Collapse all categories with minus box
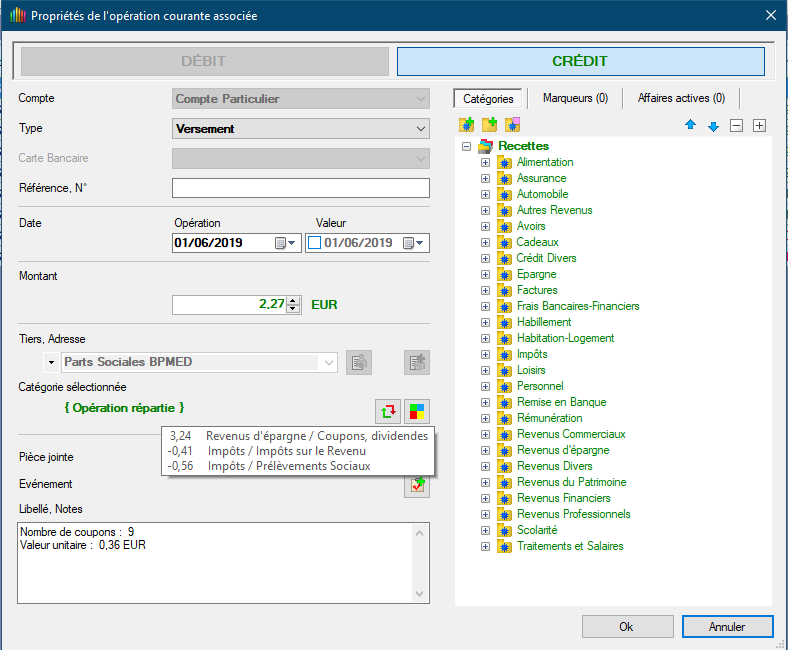788x650 pixels. [737, 126]
